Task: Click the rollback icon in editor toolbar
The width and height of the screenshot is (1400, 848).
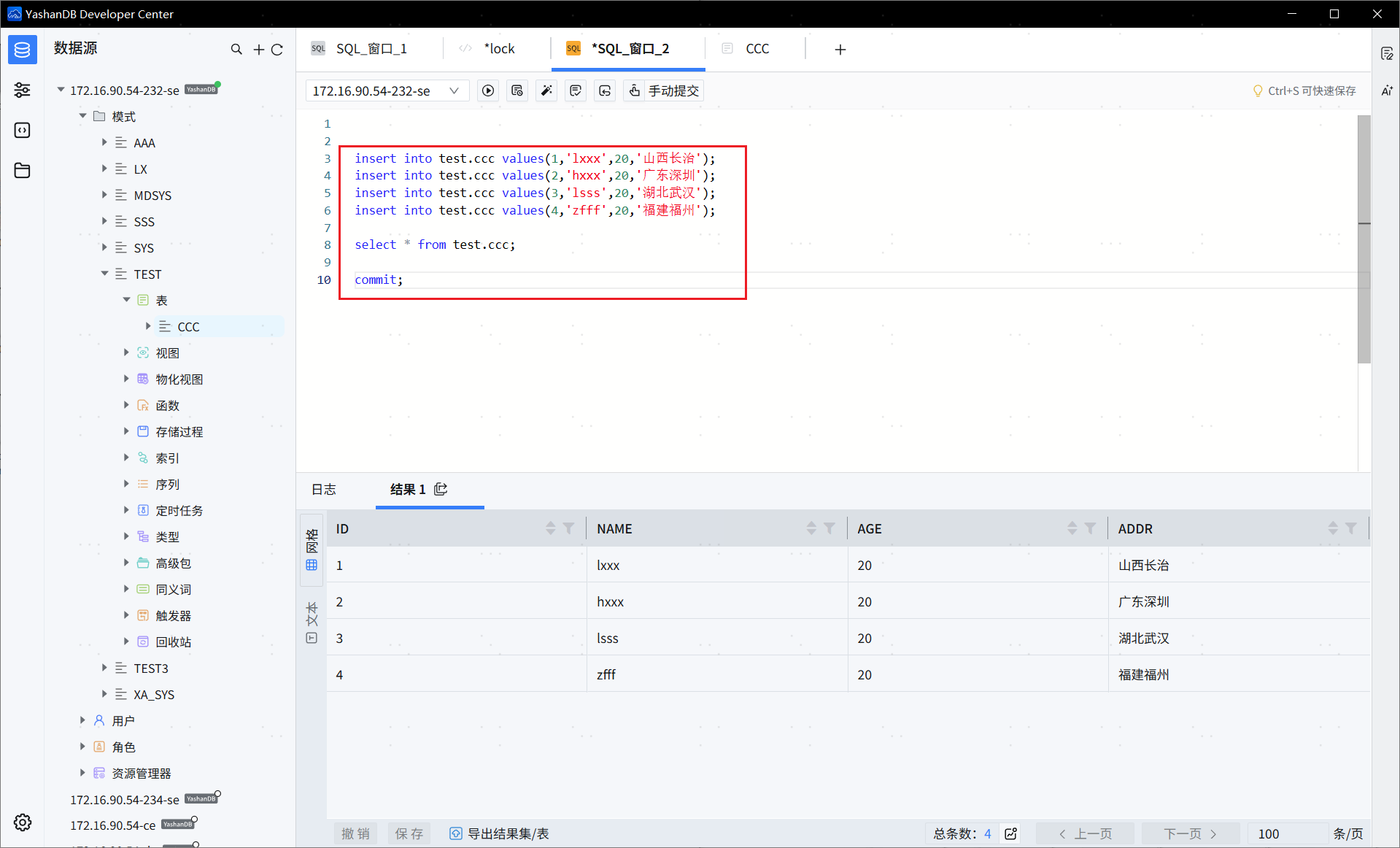Action: pos(605,90)
